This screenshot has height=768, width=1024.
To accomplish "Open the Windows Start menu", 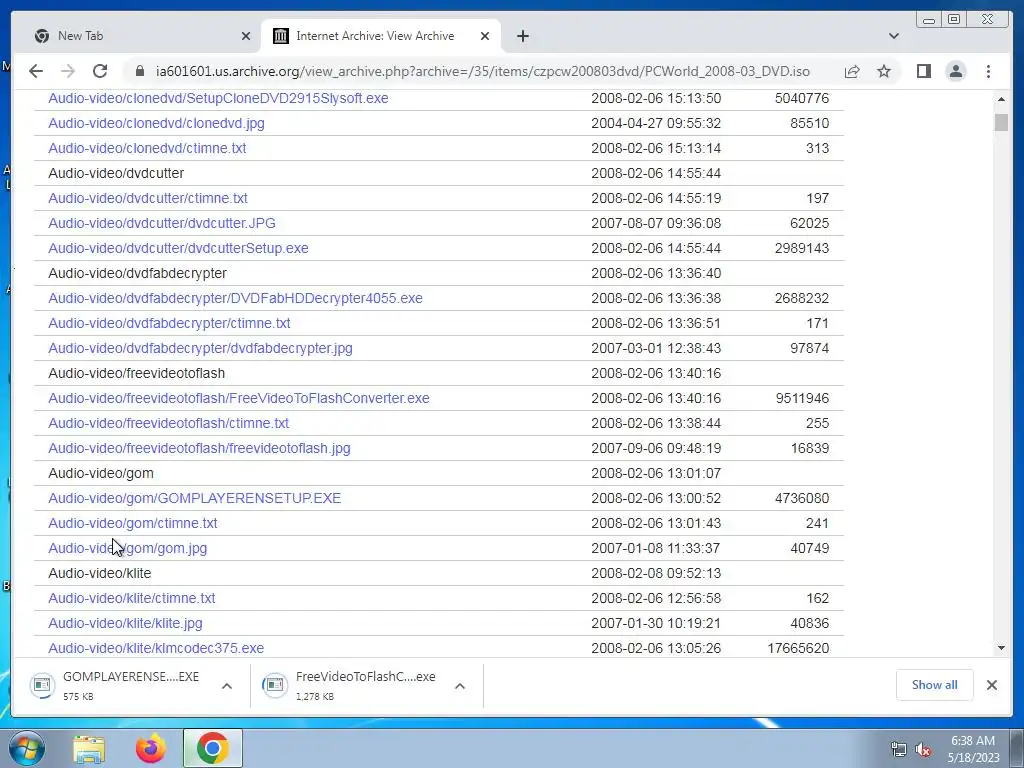I will (x=26, y=748).
